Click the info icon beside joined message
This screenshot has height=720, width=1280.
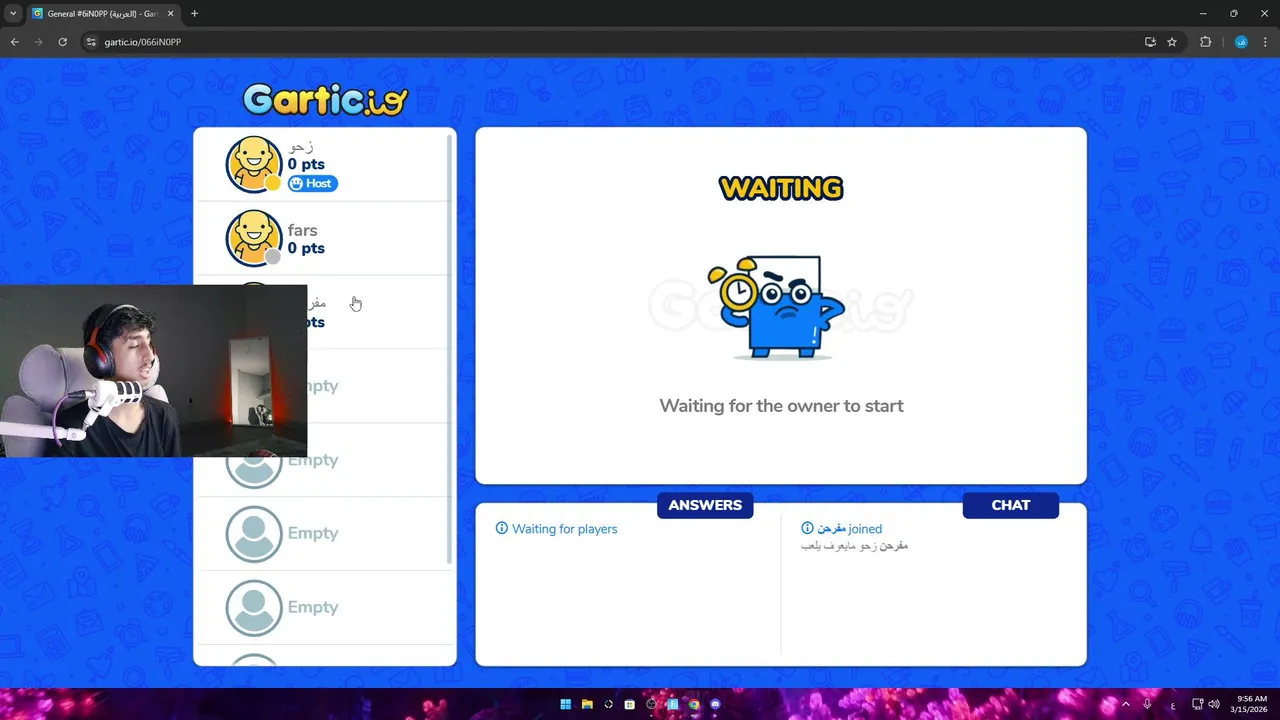[x=807, y=528]
